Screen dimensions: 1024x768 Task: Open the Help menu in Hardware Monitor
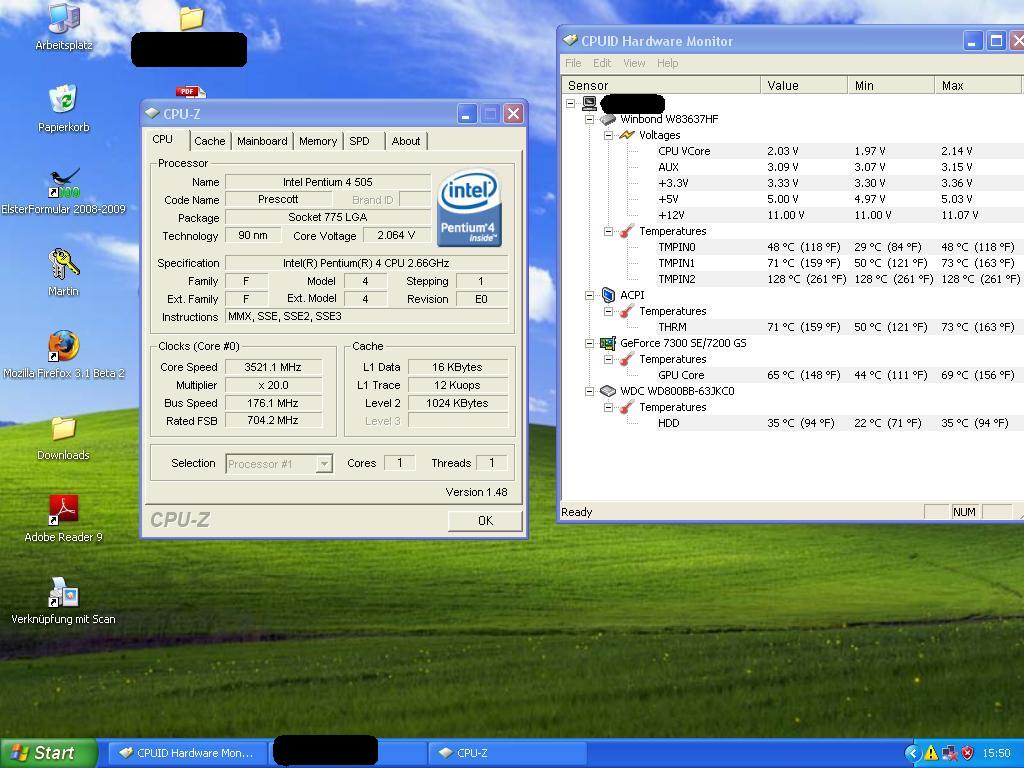click(x=667, y=63)
